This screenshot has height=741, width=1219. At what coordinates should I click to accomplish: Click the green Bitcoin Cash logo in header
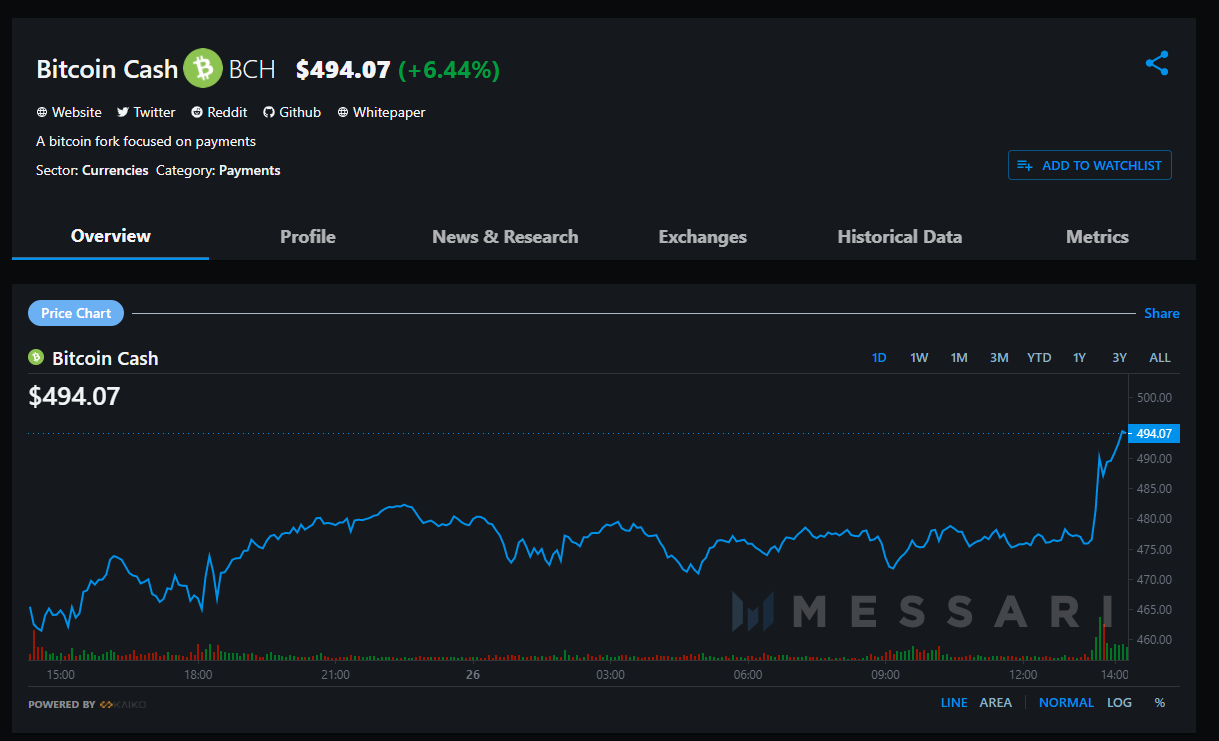coord(203,69)
